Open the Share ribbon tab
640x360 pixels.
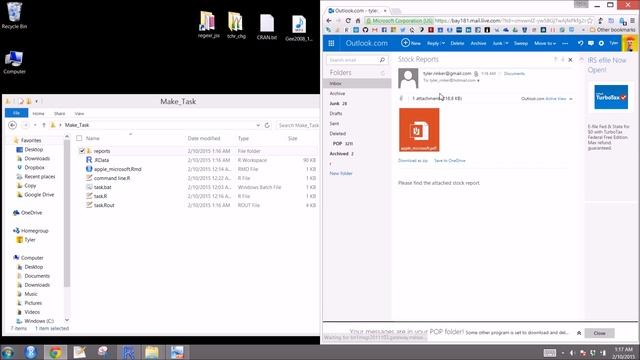[x=60, y=113]
